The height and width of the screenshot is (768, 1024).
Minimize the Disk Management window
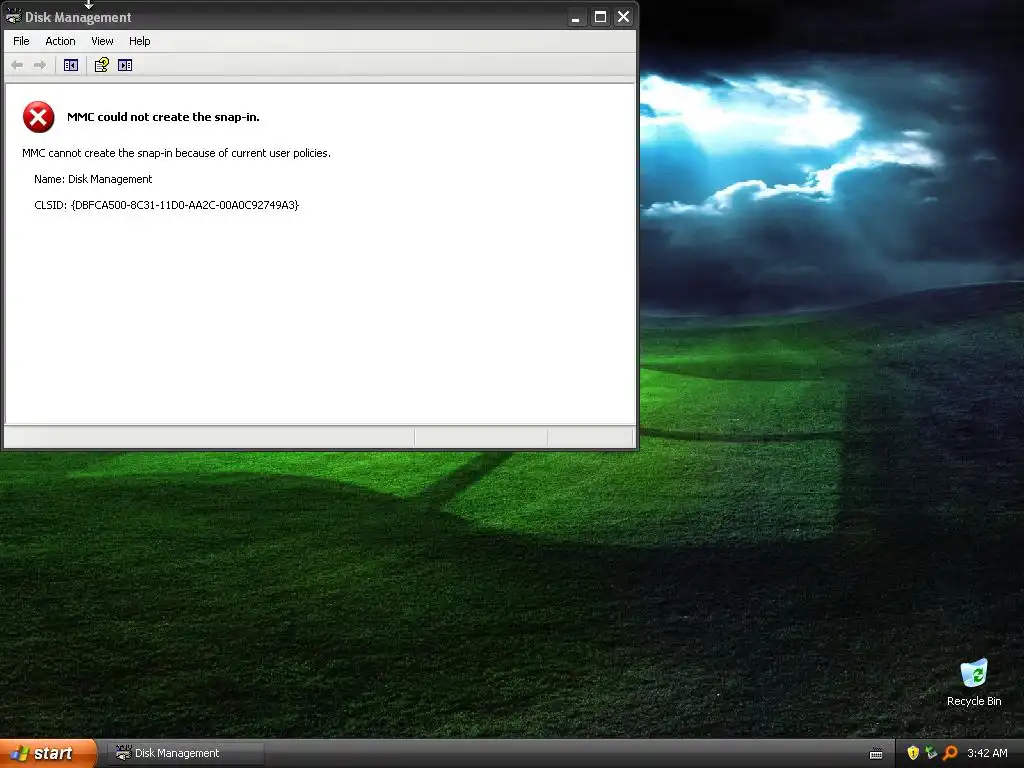point(575,17)
